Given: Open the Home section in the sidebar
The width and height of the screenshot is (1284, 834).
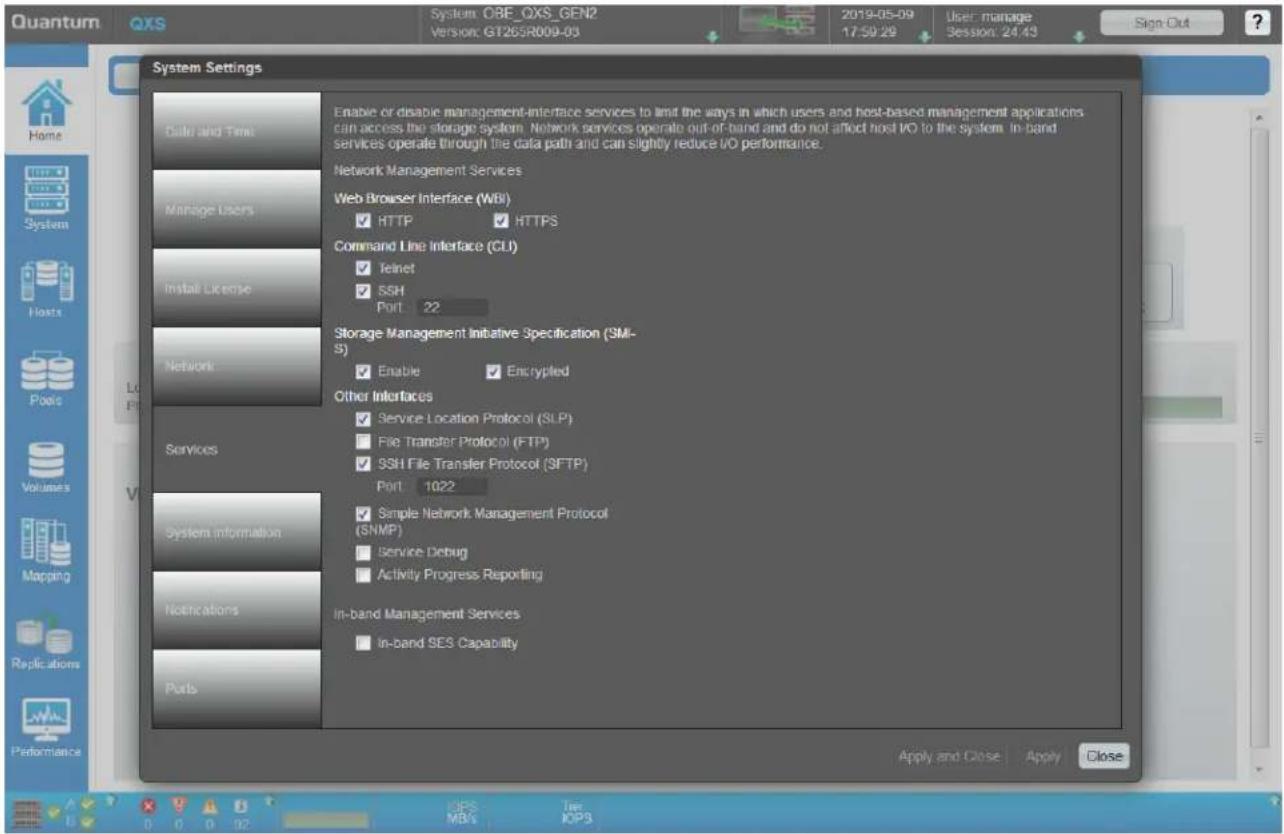Looking at the screenshot, I should (x=45, y=110).
